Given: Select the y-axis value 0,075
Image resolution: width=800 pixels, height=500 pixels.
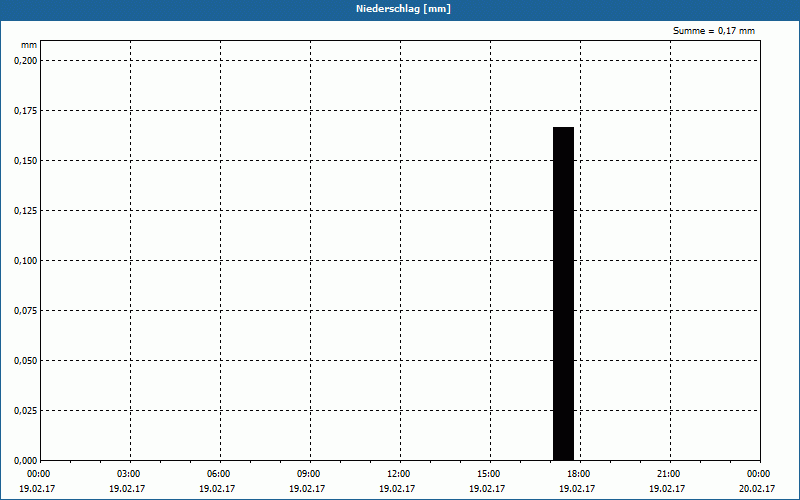Looking at the screenshot, I should [26, 311].
